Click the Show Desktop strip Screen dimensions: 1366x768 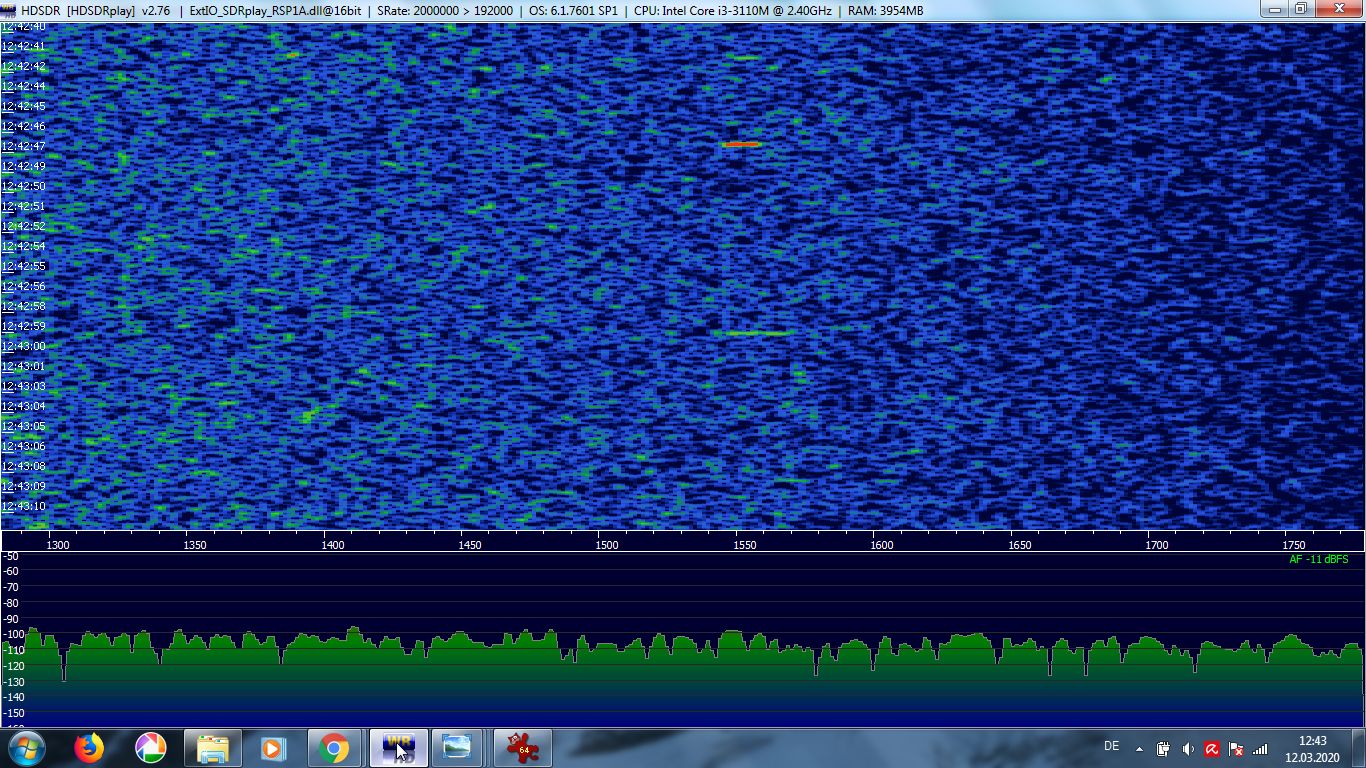[x=1359, y=748]
